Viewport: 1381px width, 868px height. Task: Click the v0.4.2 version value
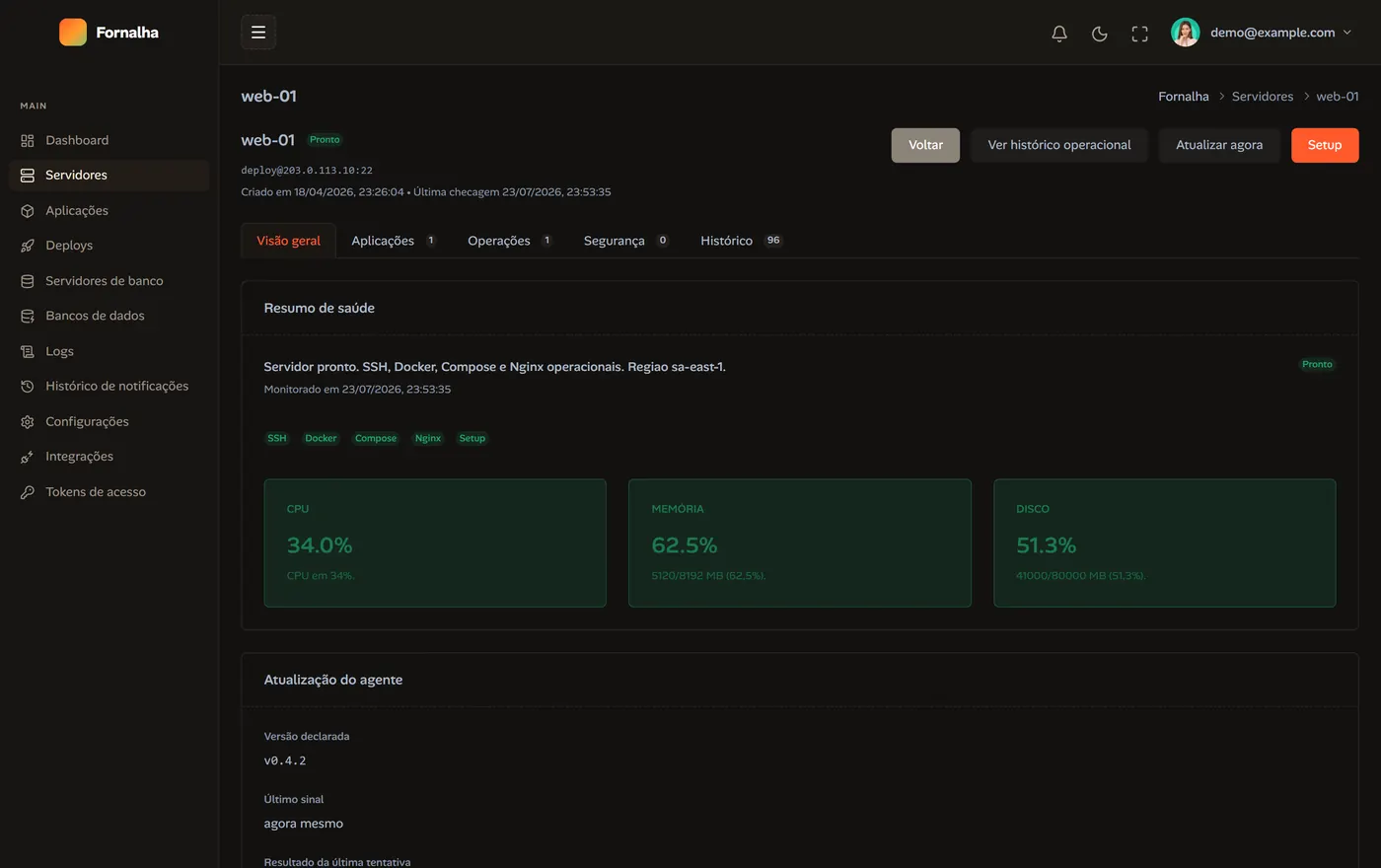[x=285, y=760]
